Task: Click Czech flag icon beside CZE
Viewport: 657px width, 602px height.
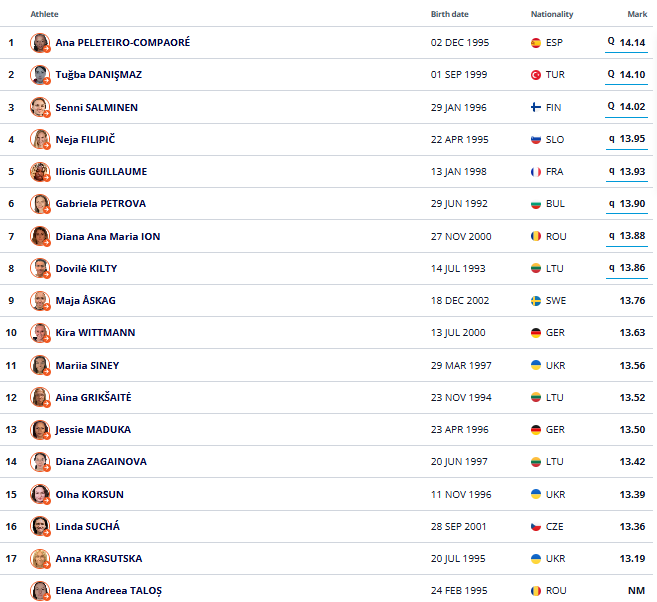Action: coord(536,526)
